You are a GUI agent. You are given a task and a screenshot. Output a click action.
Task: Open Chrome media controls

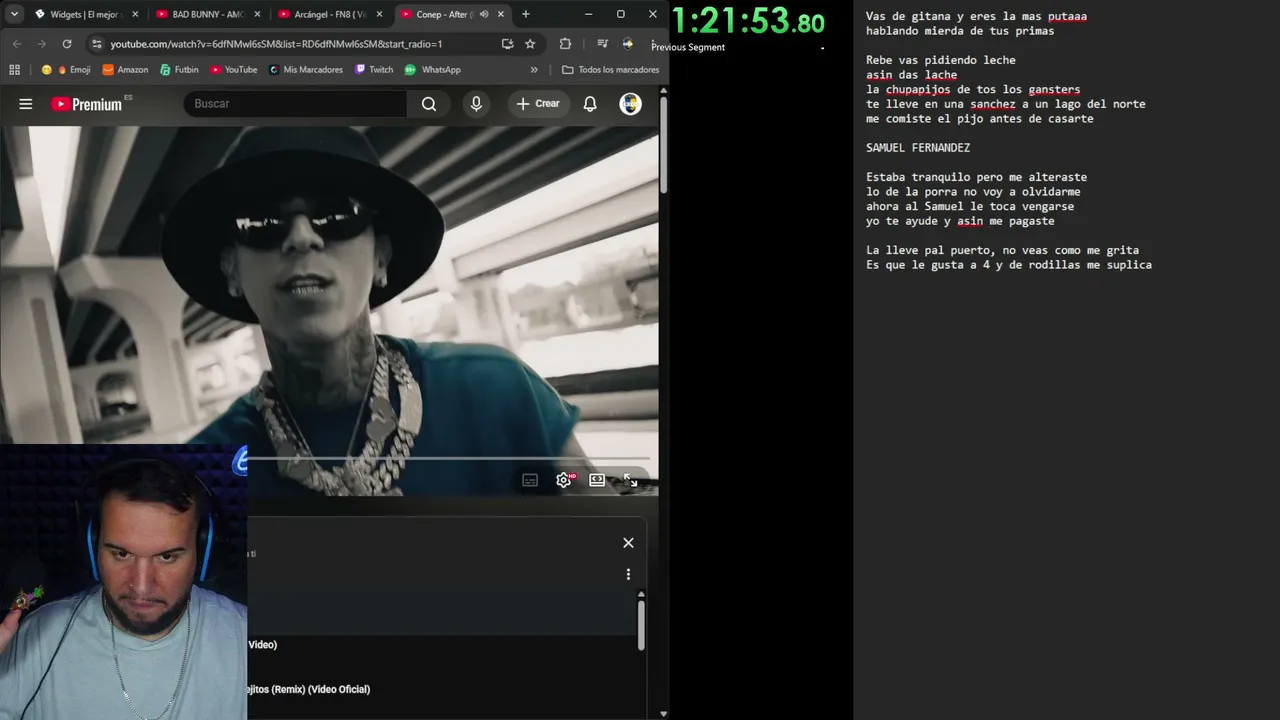tap(602, 44)
